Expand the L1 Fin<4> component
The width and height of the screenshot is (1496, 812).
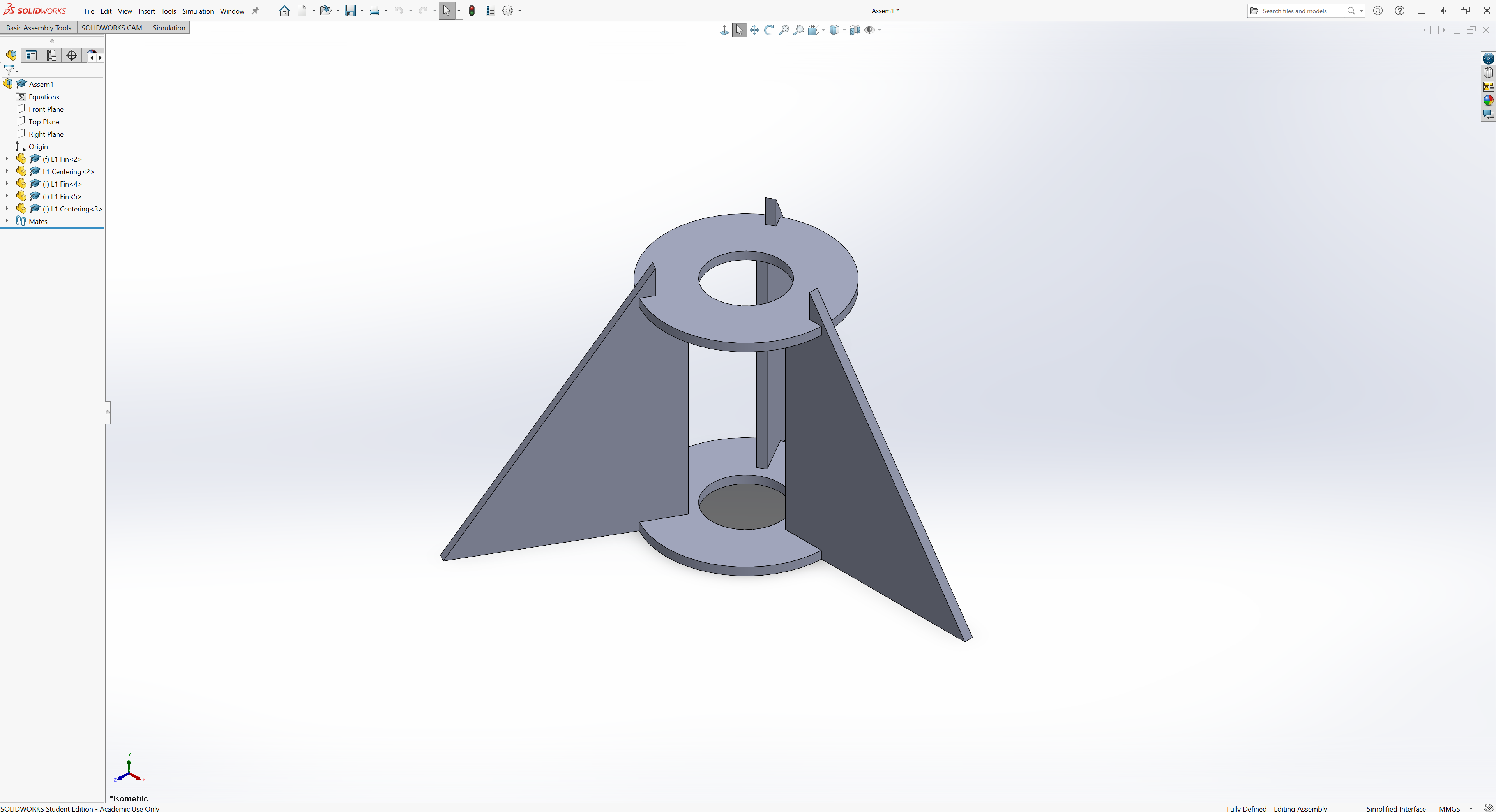coord(7,183)
